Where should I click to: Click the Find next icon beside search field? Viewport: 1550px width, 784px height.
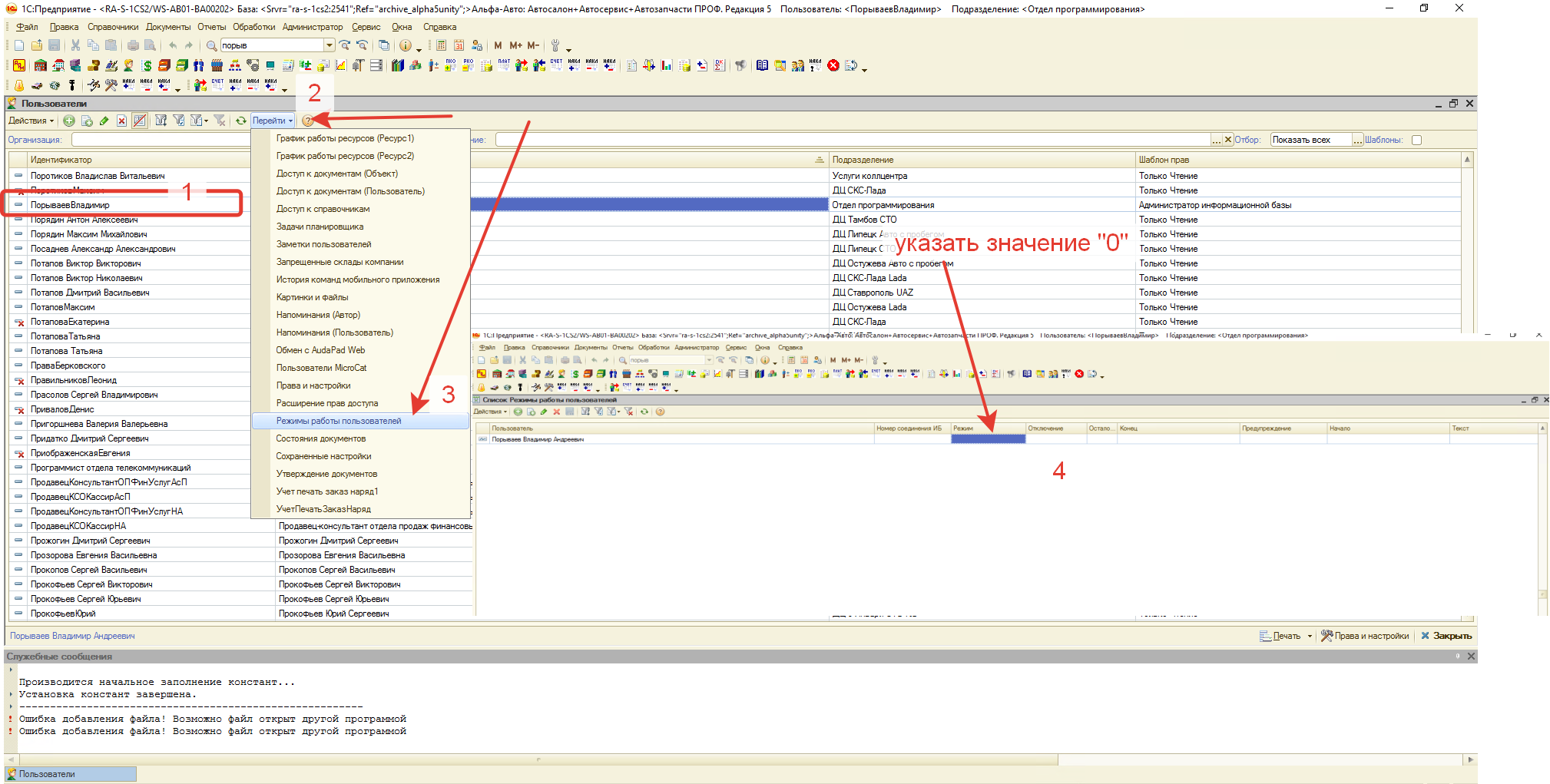345,45
